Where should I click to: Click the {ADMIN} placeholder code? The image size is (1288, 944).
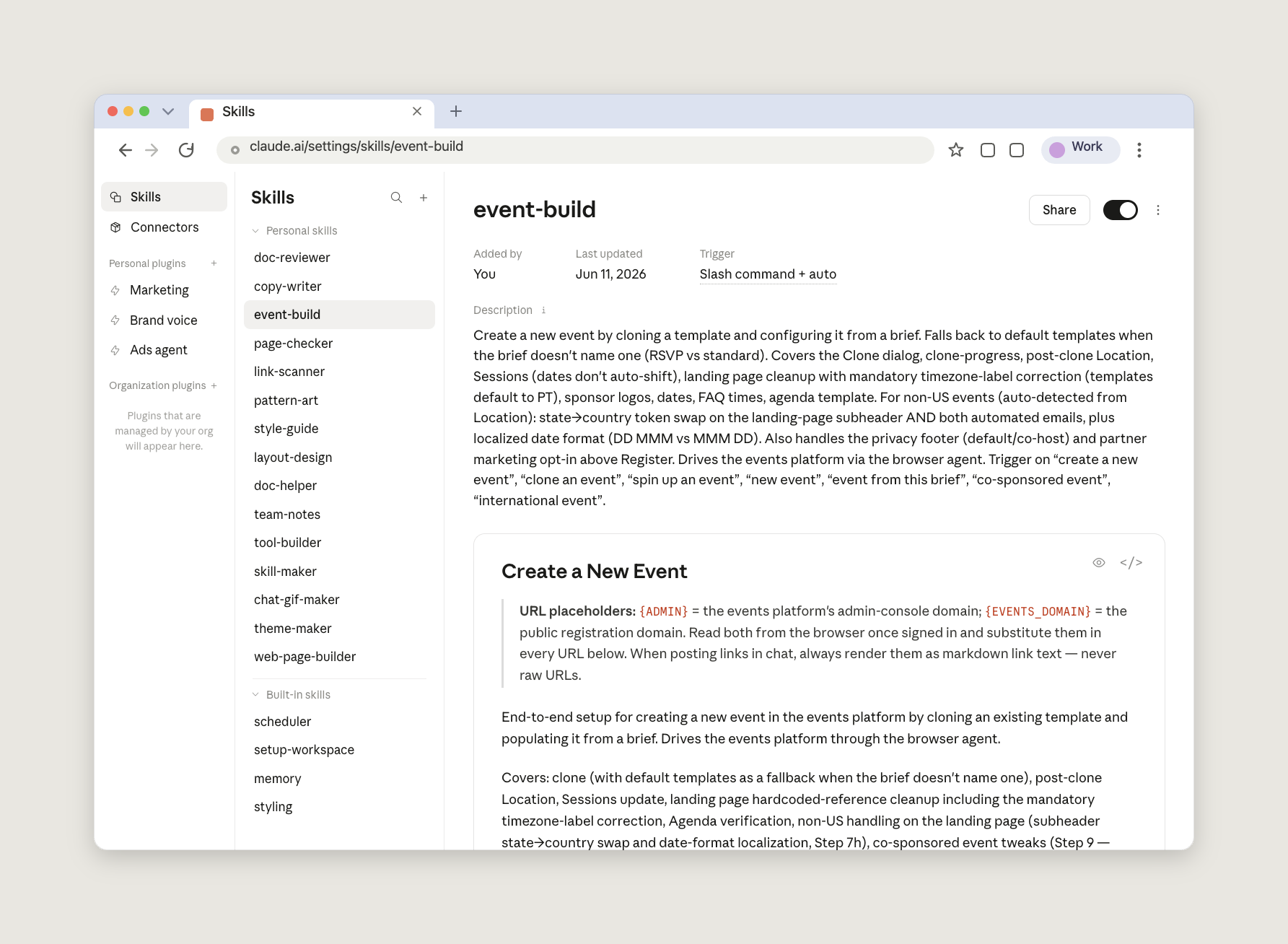664,611
